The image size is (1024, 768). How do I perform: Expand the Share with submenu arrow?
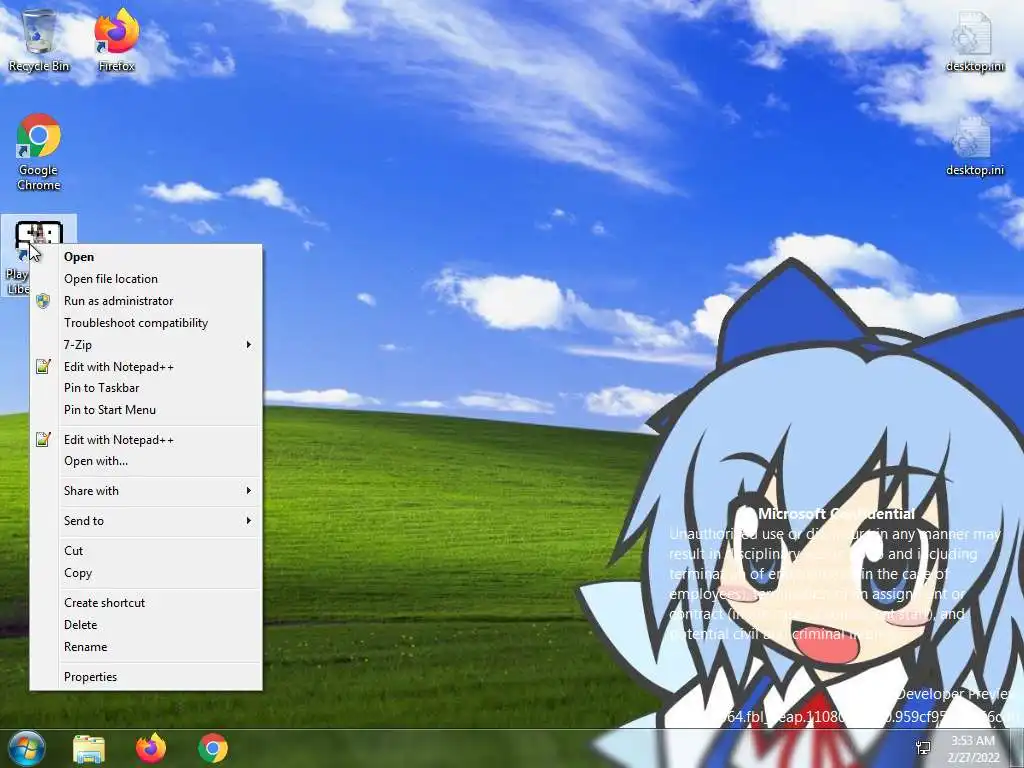pyautogui.click(x=249, y=491)
